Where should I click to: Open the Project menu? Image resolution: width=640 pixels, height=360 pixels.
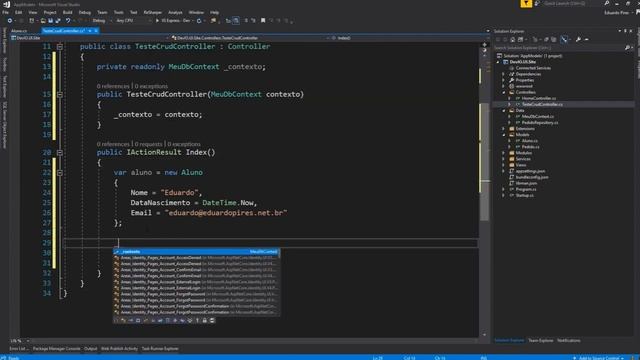(x=50, y=13)
